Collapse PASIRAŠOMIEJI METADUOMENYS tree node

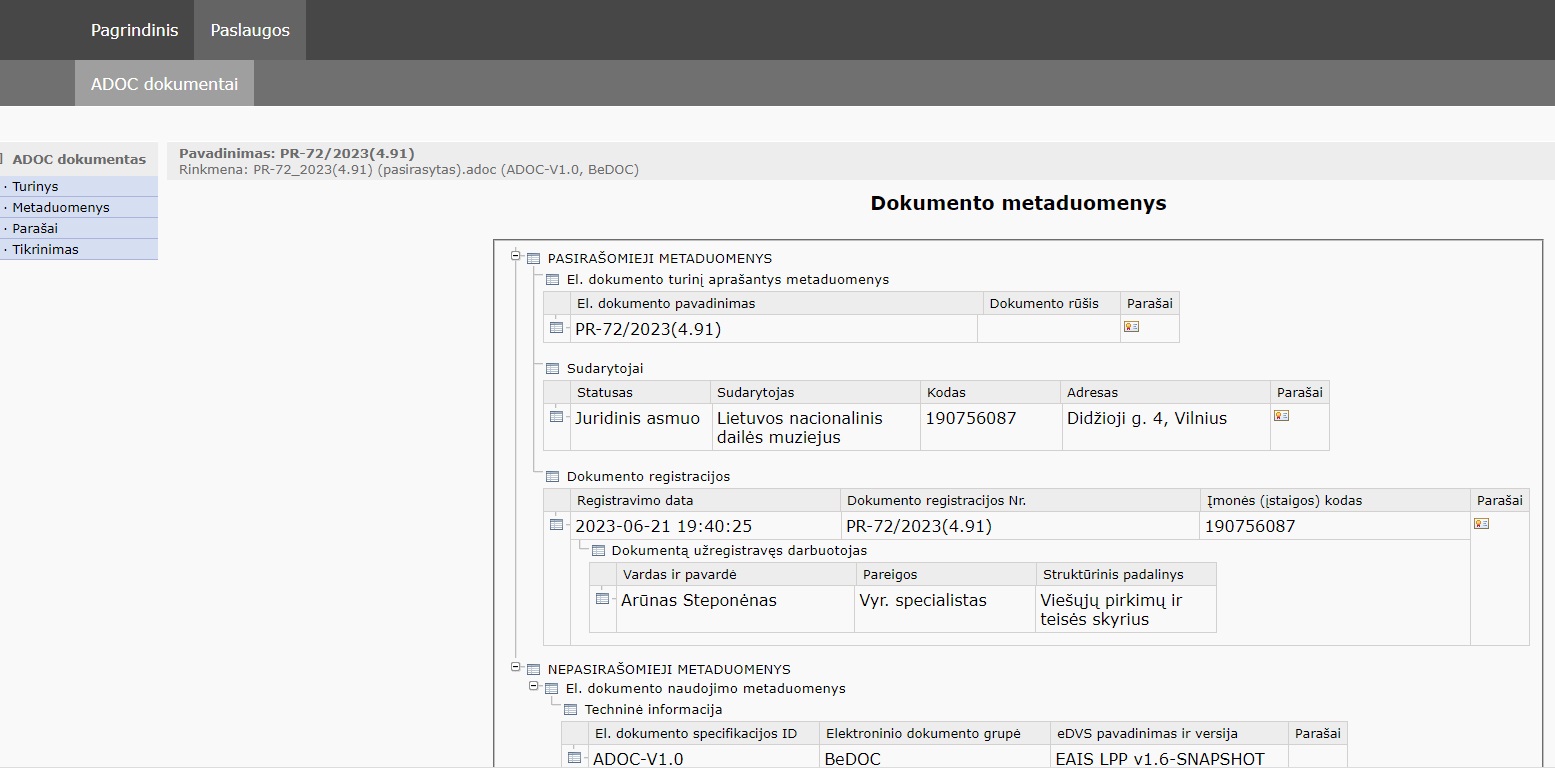[516, 257]
